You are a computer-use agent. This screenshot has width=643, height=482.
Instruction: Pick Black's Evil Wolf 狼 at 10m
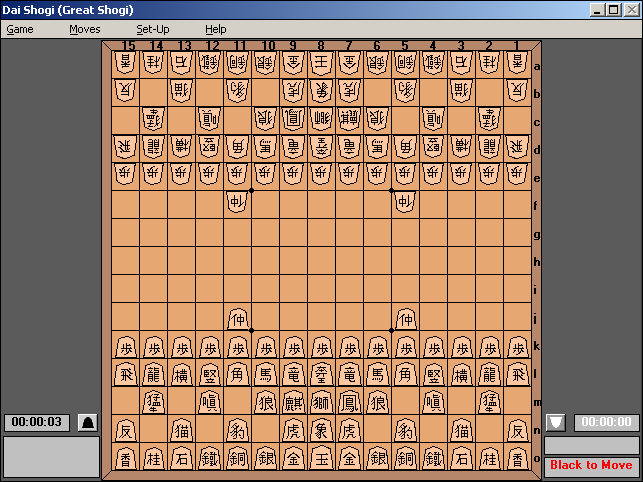tap(265, 402)
